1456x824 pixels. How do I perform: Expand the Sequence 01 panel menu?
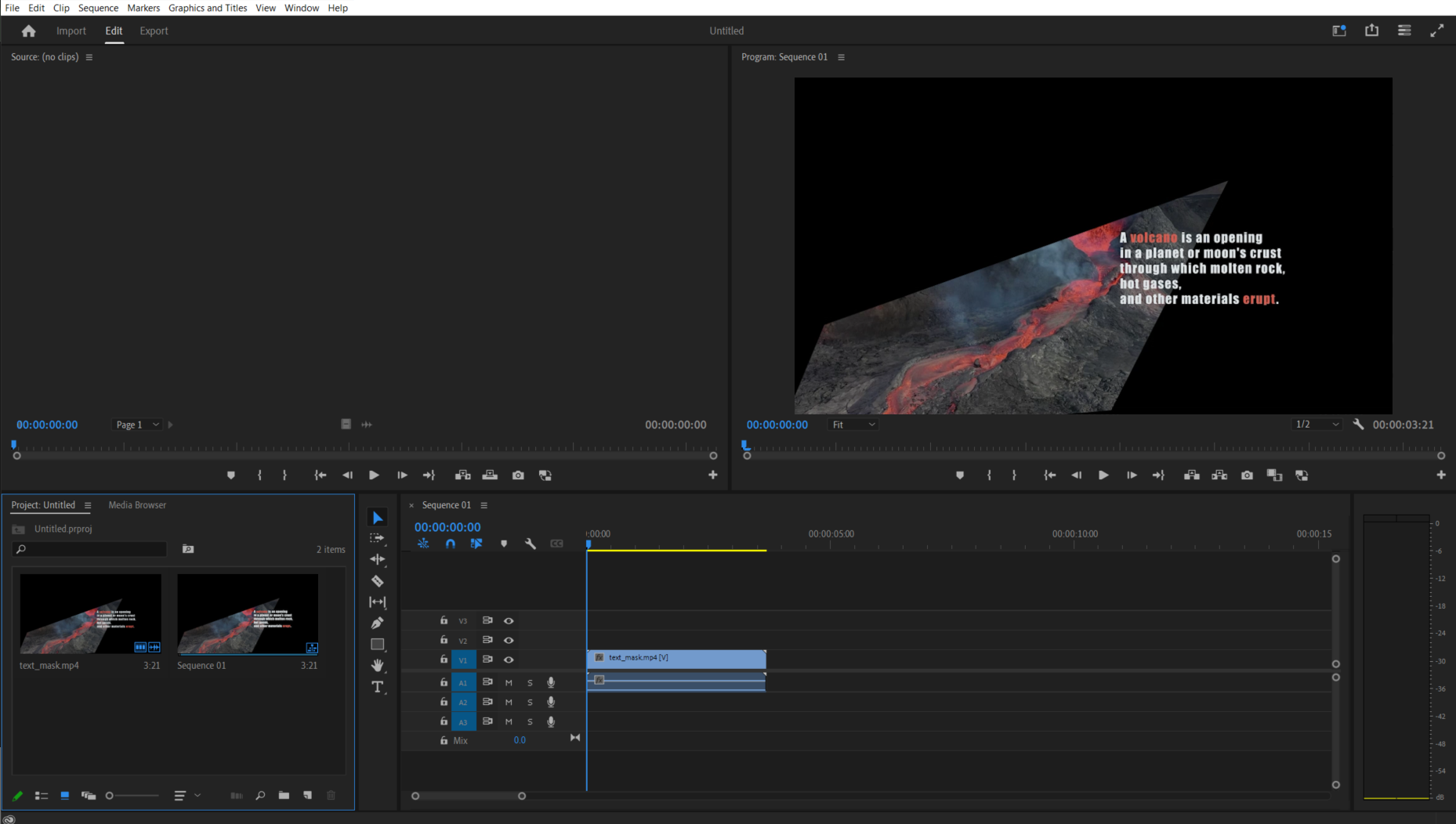tap(484, 505)
